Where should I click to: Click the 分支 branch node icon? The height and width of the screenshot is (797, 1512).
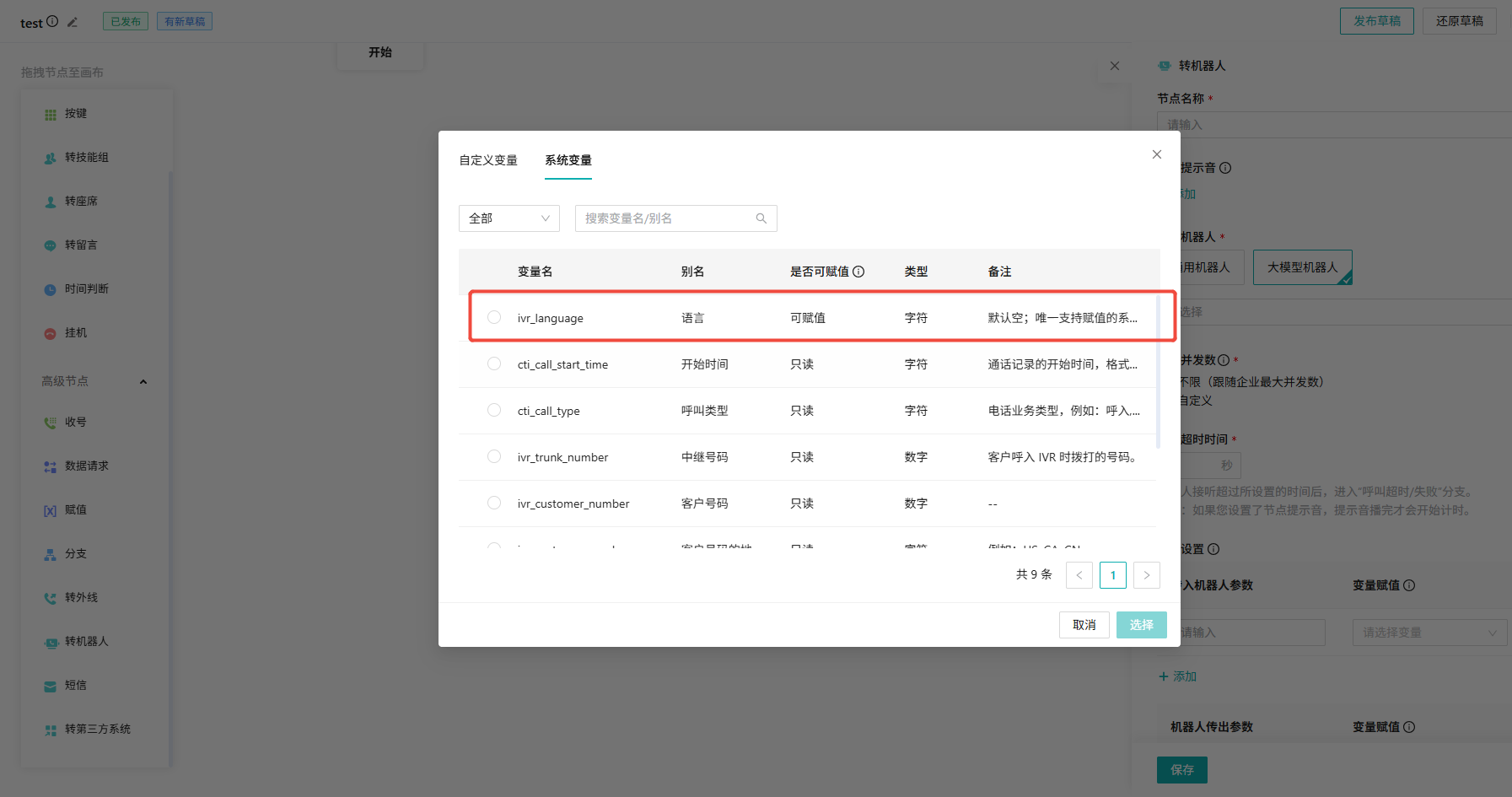pos(51,554)
